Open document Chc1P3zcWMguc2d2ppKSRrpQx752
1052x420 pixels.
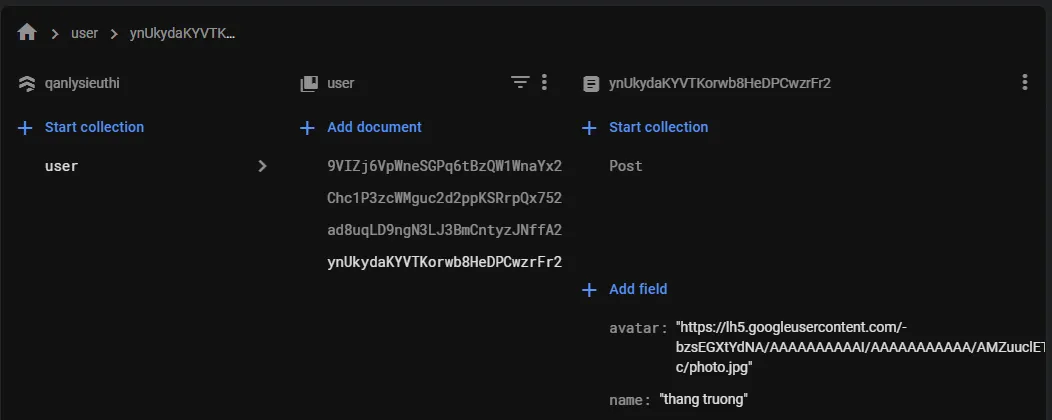coord(444,198)
